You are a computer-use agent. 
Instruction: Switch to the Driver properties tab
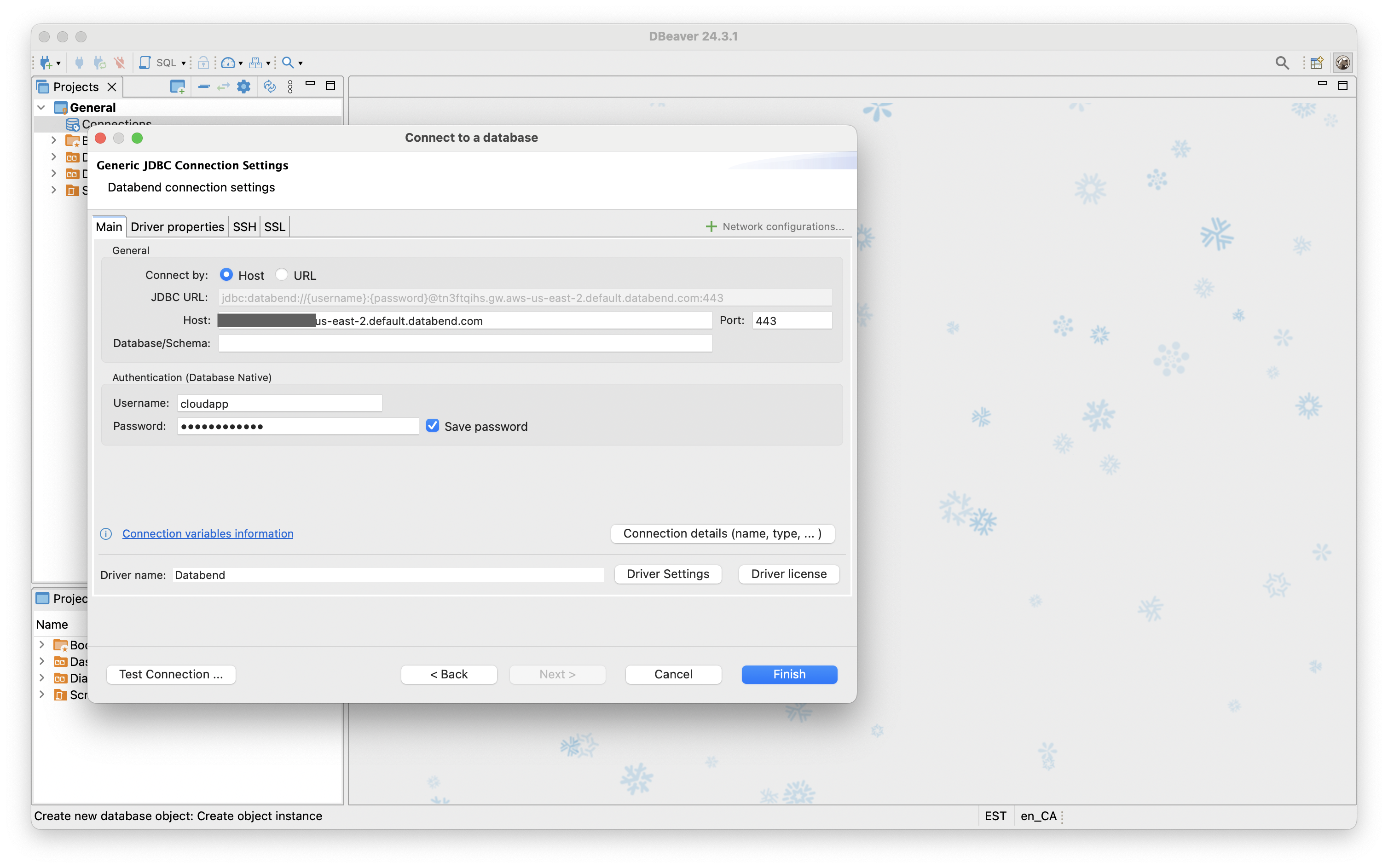pos(177,227)
